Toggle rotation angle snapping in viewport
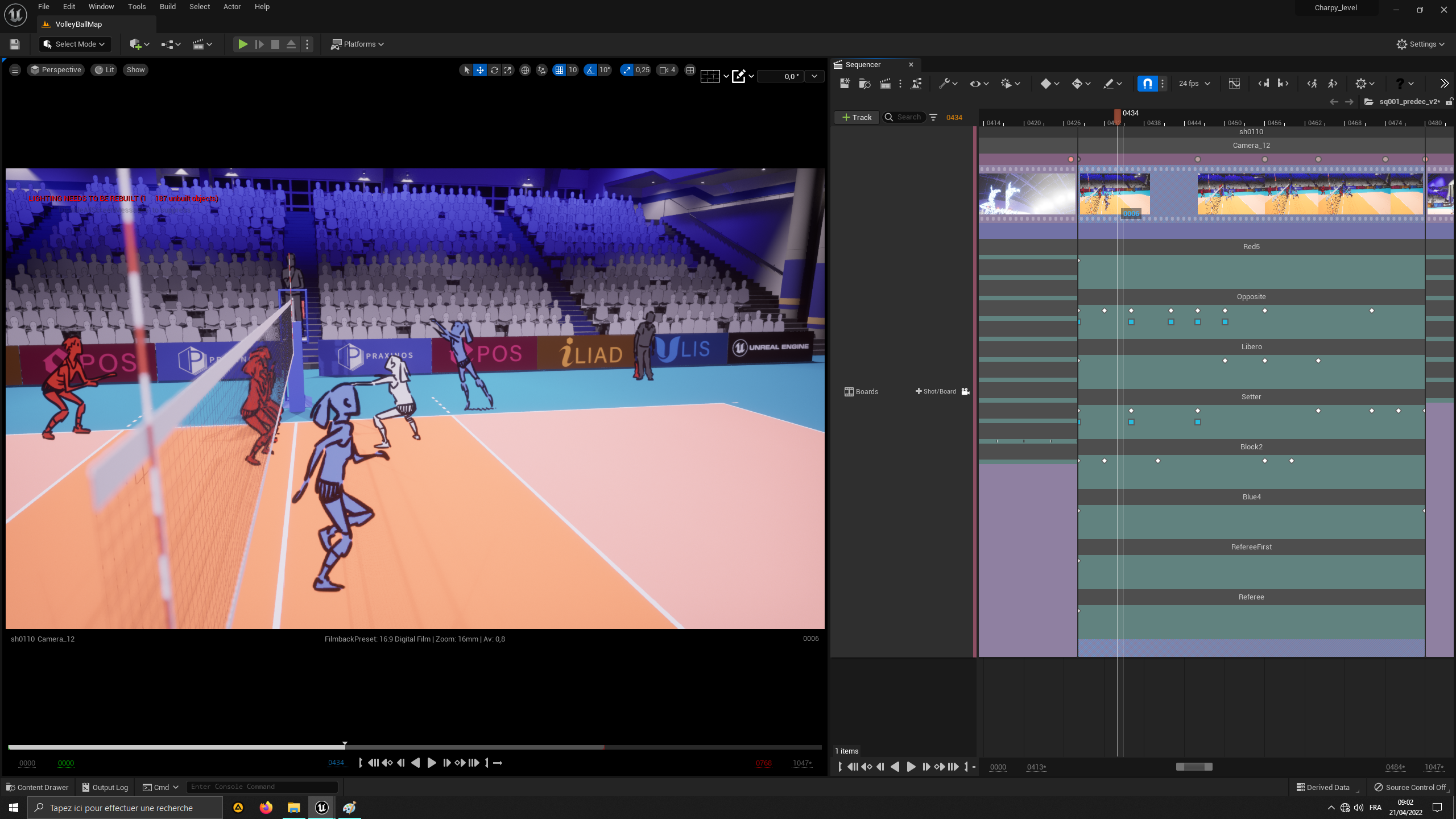 [591, 70]
